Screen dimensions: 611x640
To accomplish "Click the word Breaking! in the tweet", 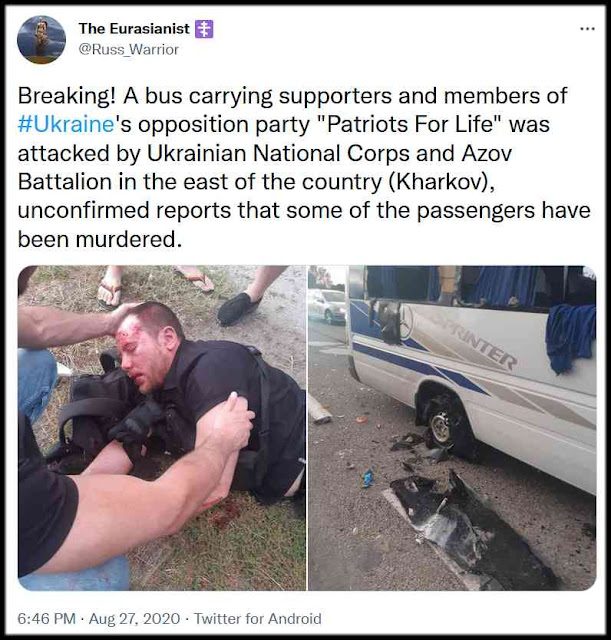I will tap(67, 96).
